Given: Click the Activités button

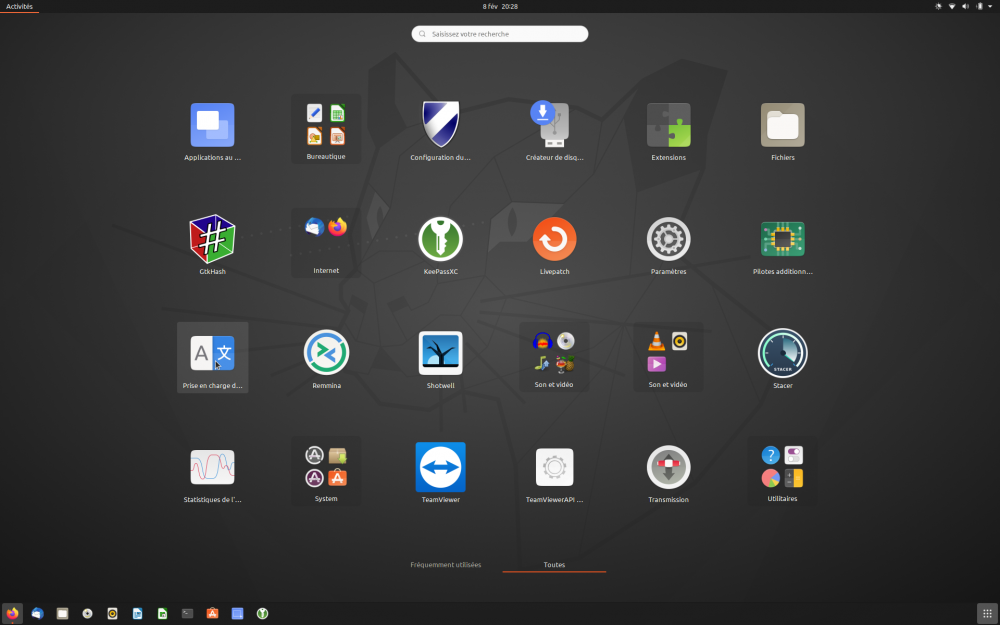Looking at the screenshot, I should coord(19,6).
